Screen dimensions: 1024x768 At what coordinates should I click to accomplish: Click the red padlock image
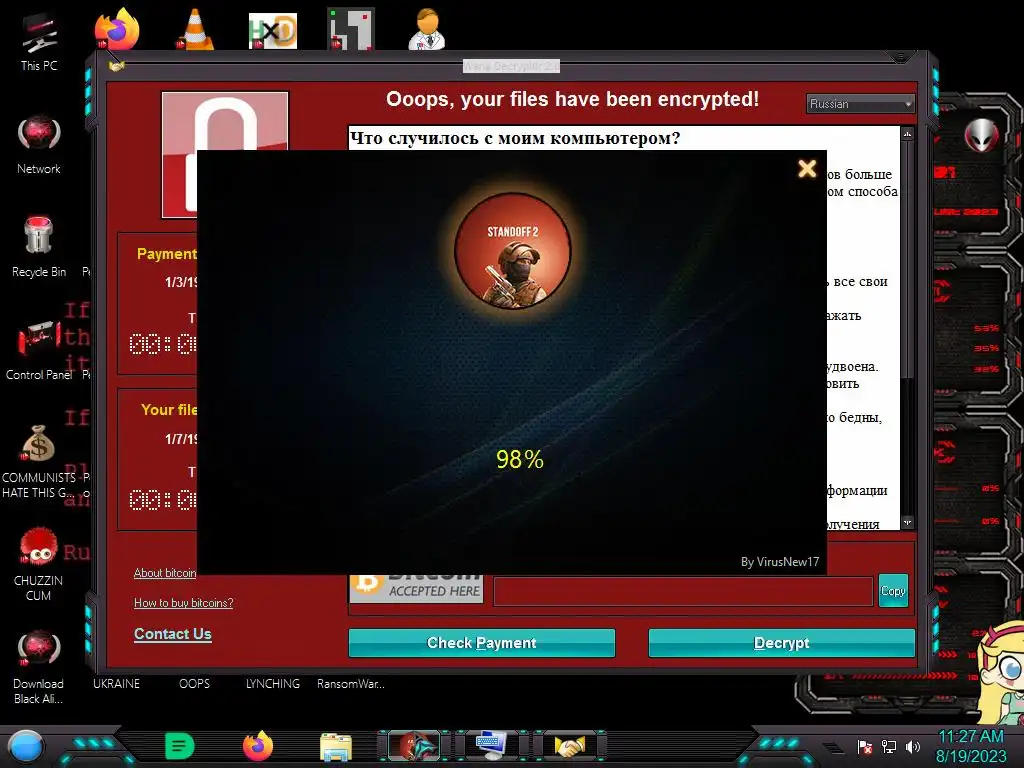tap(180, 155)
